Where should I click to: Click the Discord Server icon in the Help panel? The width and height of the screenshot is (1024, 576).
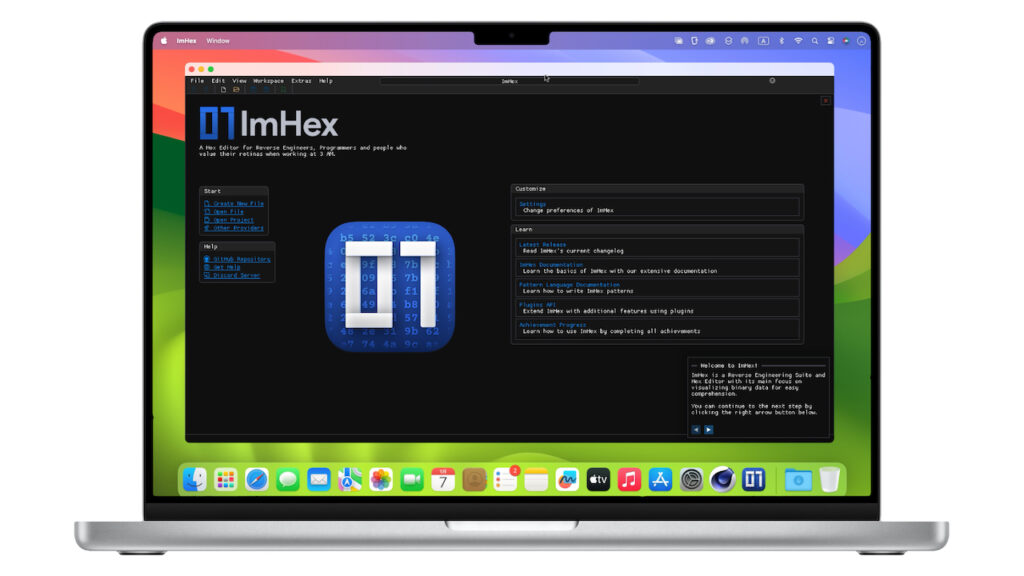click(x=206, y=274)
